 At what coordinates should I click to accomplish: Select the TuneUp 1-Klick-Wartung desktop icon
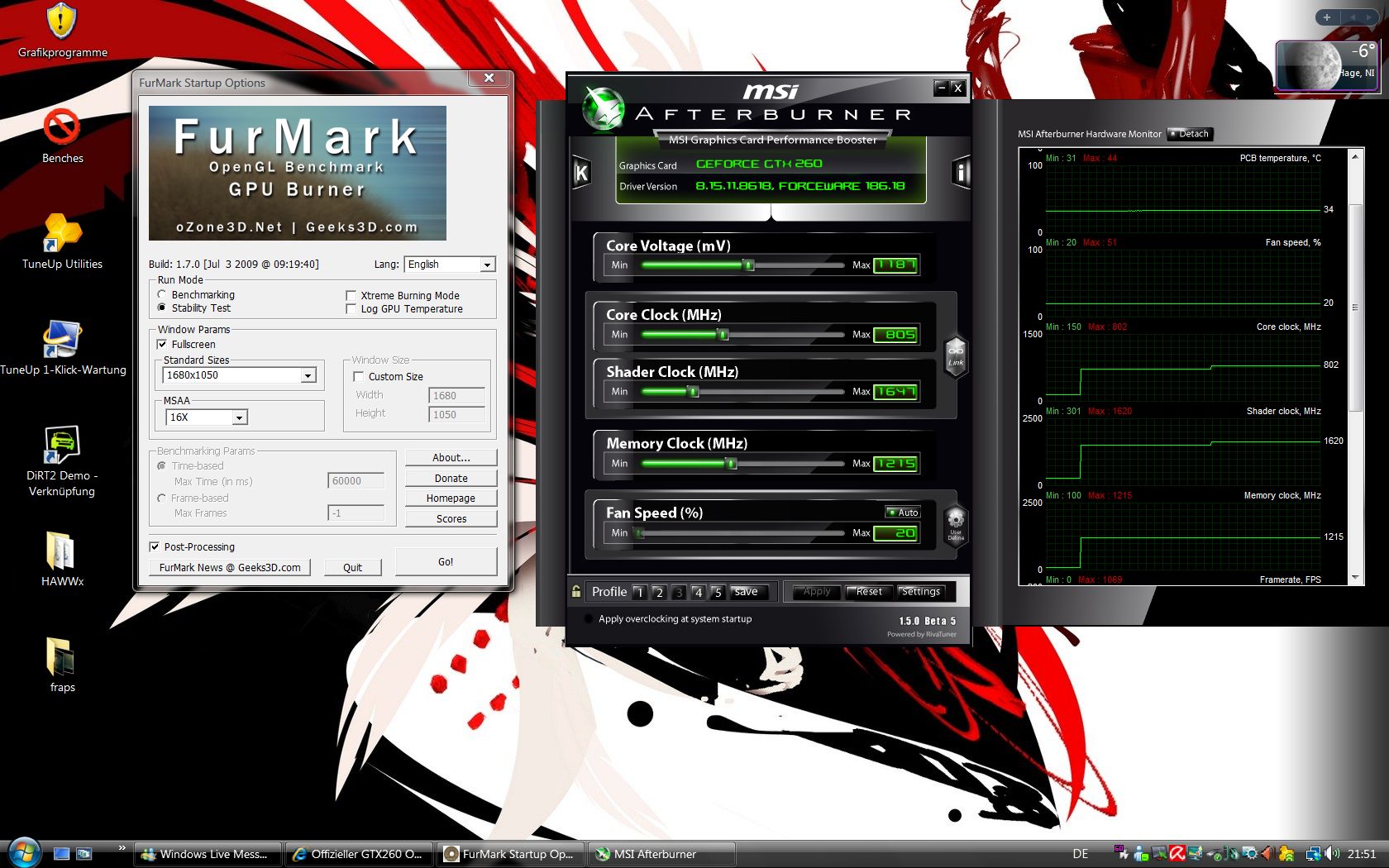point(63,348)
